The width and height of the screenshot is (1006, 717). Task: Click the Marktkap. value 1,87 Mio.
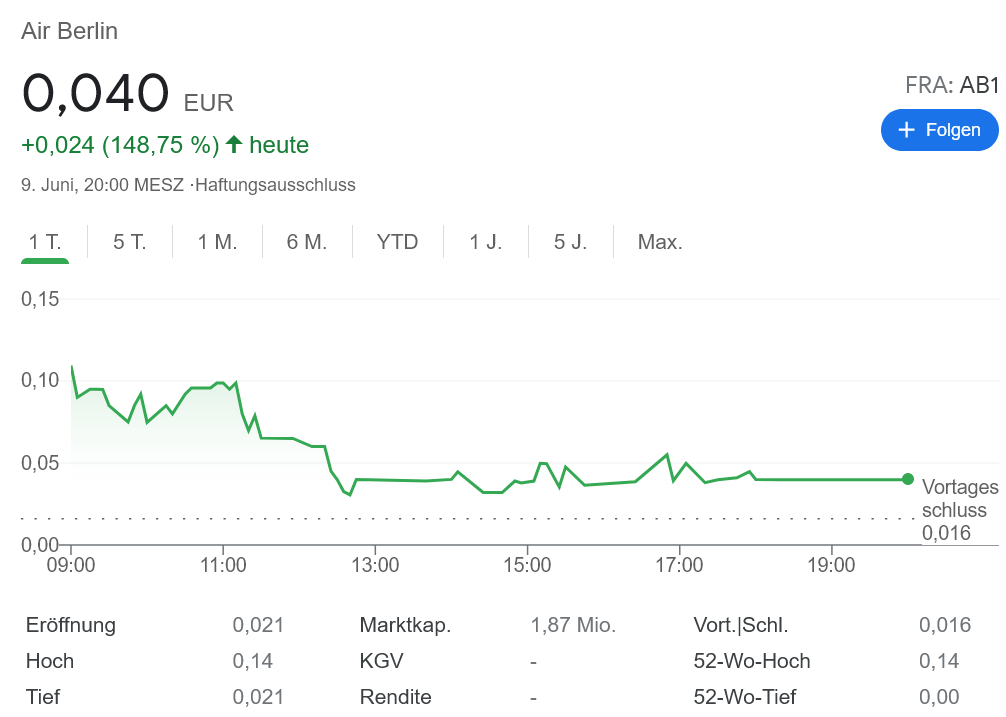pos(573,625)
